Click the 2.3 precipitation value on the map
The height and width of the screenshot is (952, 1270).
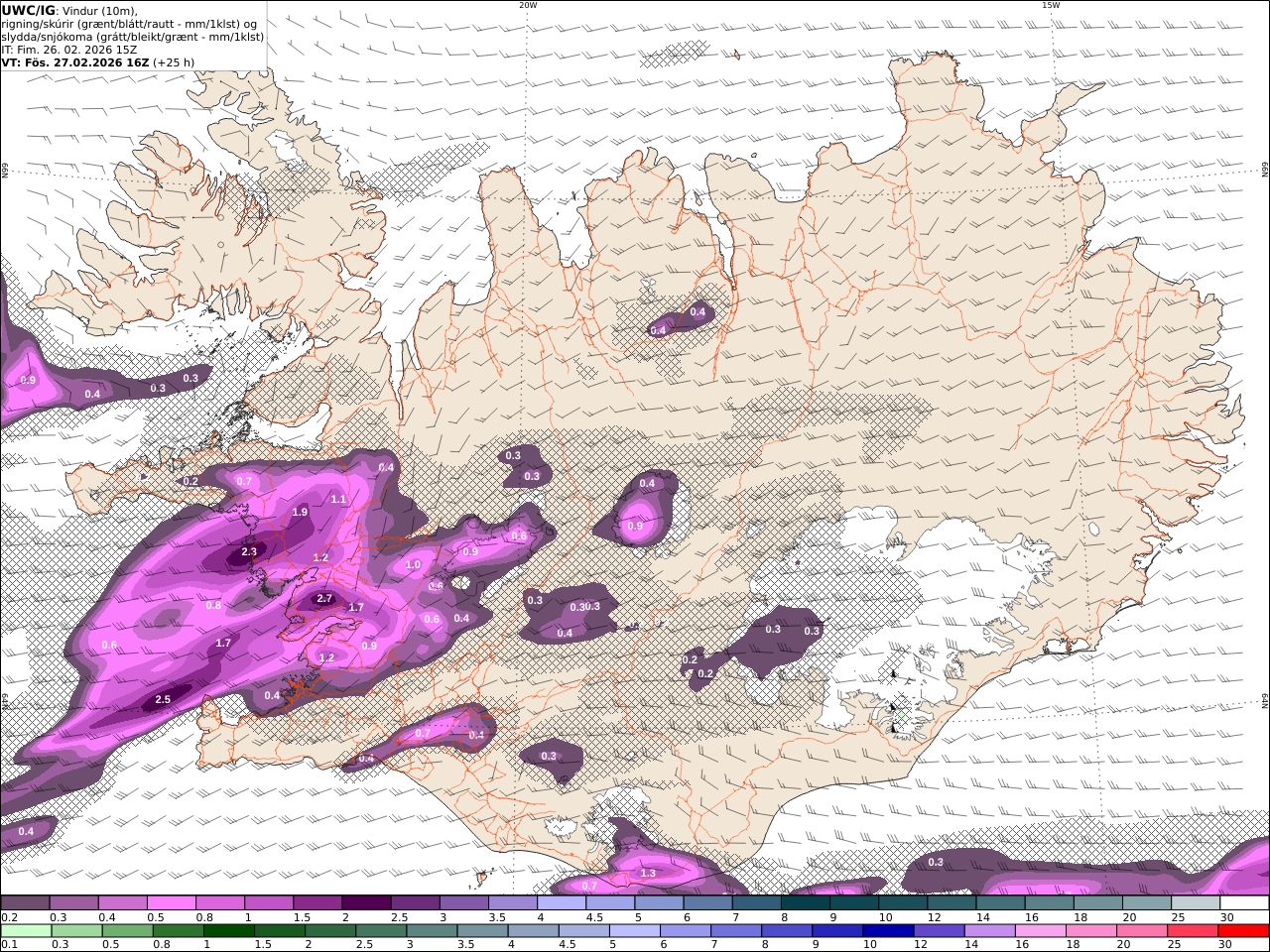tap(249, 552)
